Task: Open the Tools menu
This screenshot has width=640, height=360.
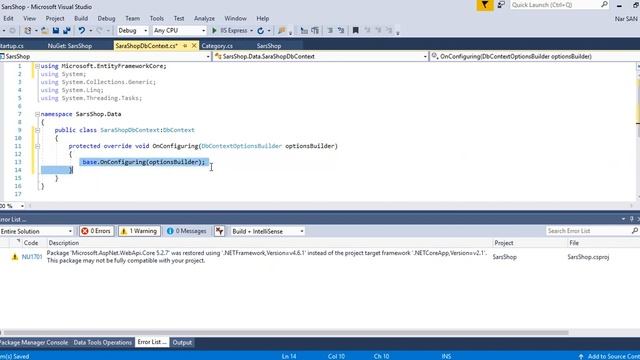Action: pyautogui.click(x=156, y=19)
